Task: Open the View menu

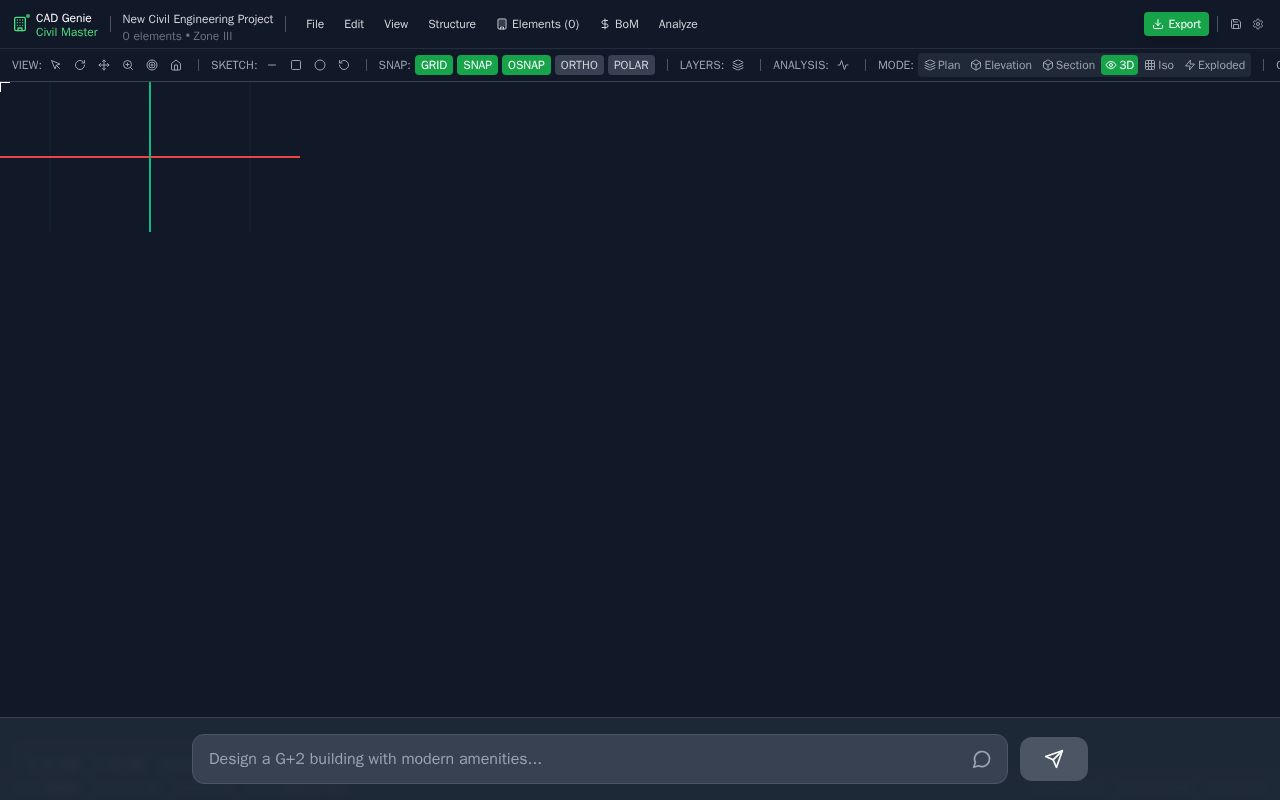Action: 396,24
